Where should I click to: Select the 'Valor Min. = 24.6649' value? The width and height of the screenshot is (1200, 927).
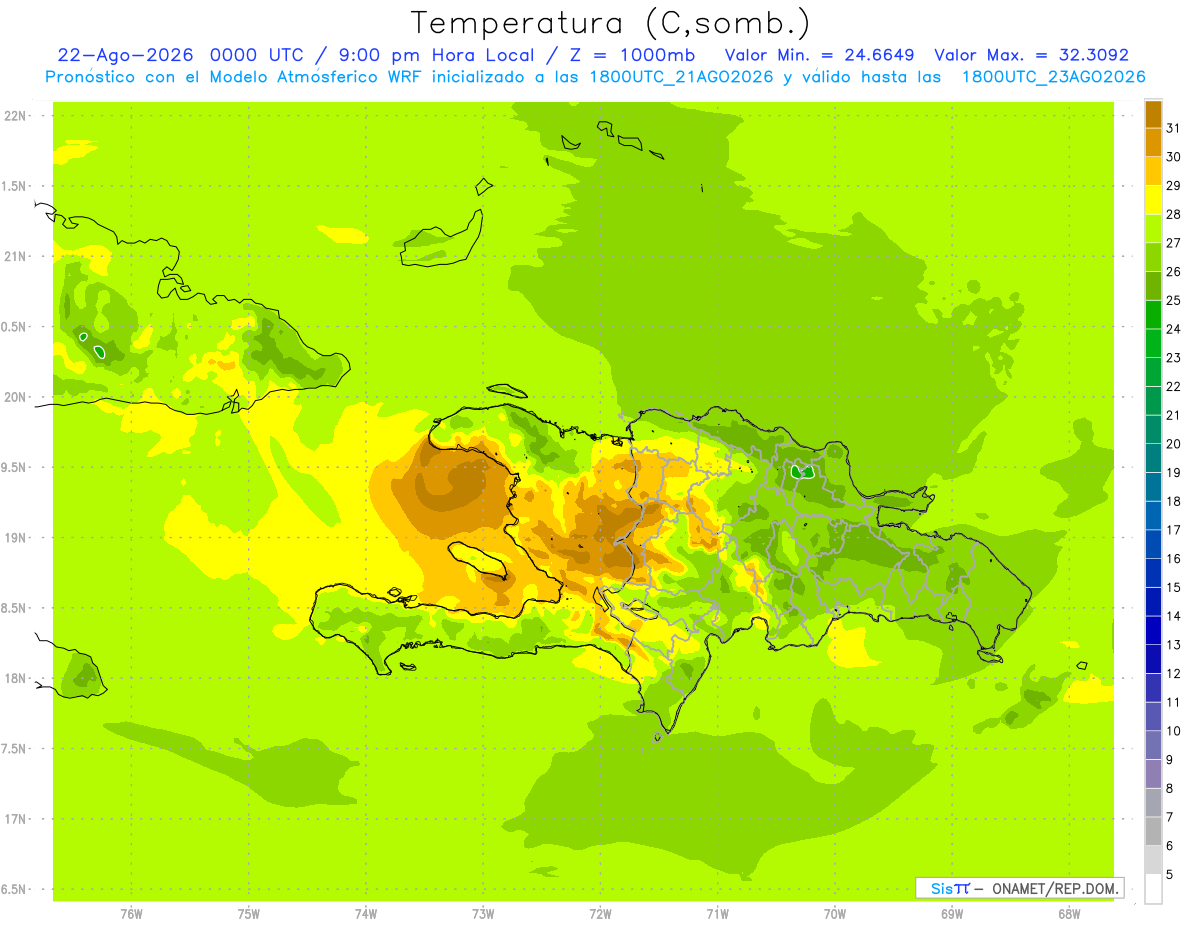point(820,55)
